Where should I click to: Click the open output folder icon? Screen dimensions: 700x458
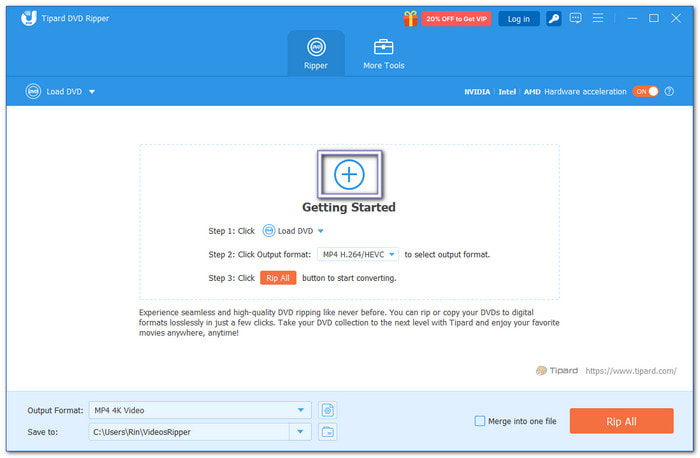click(x=328, y=432)
